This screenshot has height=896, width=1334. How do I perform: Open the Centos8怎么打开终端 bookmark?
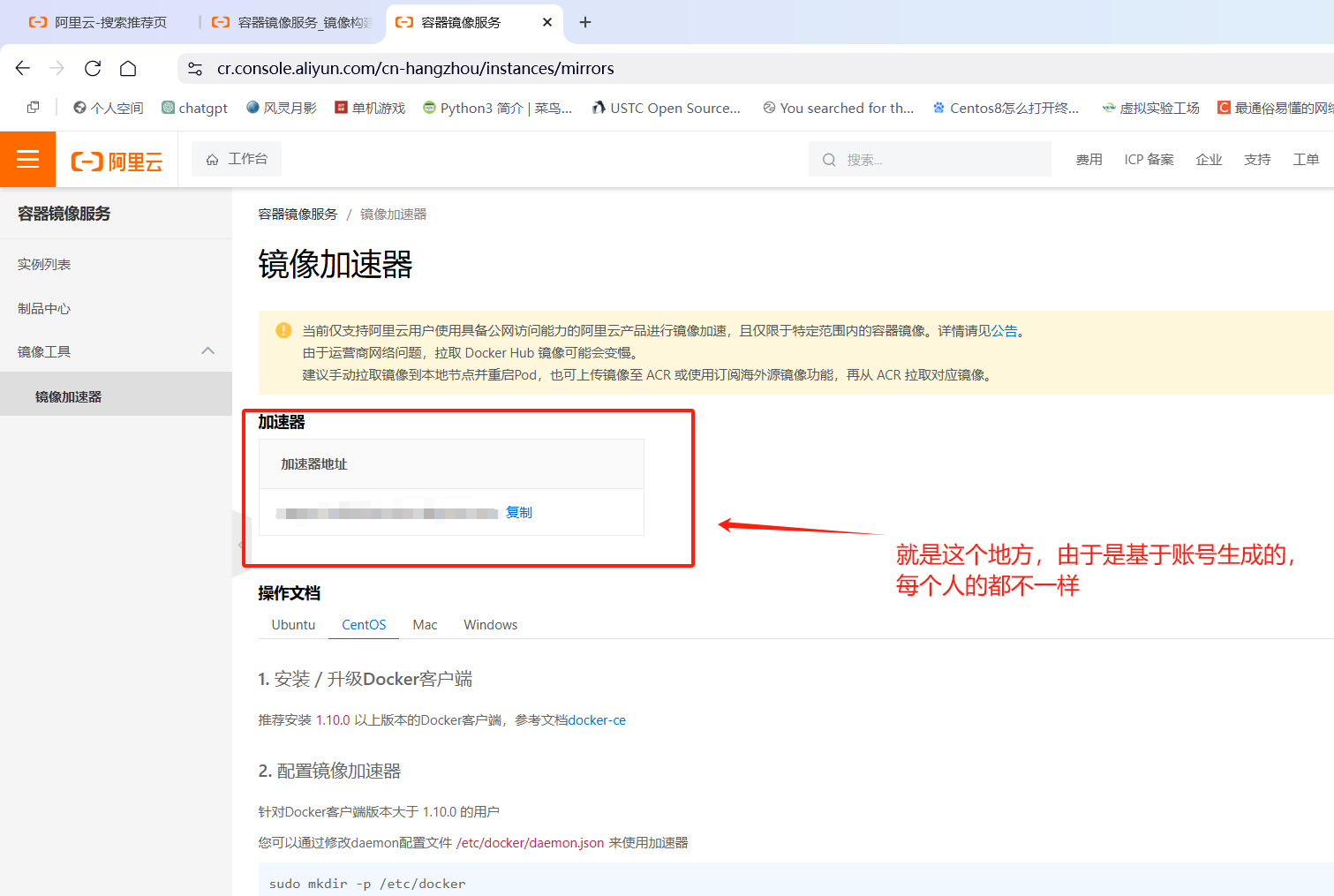pos(1006,108)
